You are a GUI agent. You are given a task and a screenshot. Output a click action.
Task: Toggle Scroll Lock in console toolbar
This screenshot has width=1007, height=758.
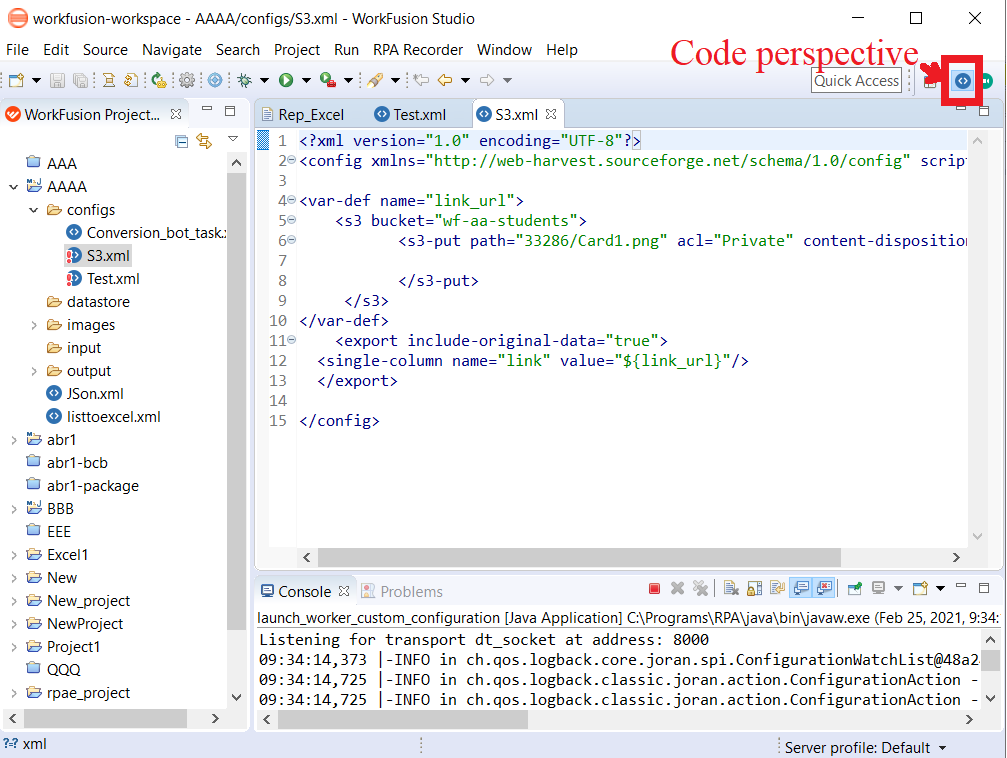755,588
